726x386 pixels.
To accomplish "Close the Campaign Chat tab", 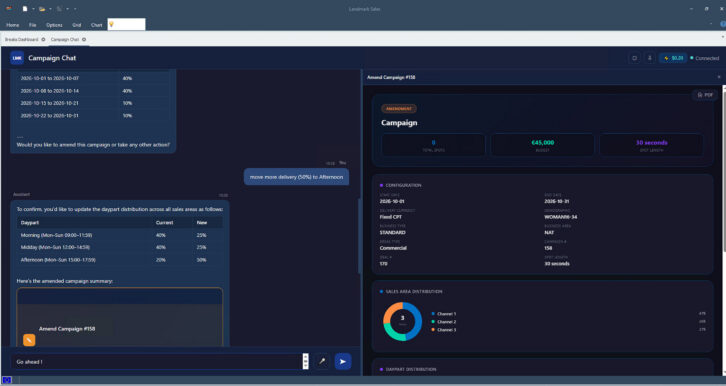I will [x=84, y=40].
